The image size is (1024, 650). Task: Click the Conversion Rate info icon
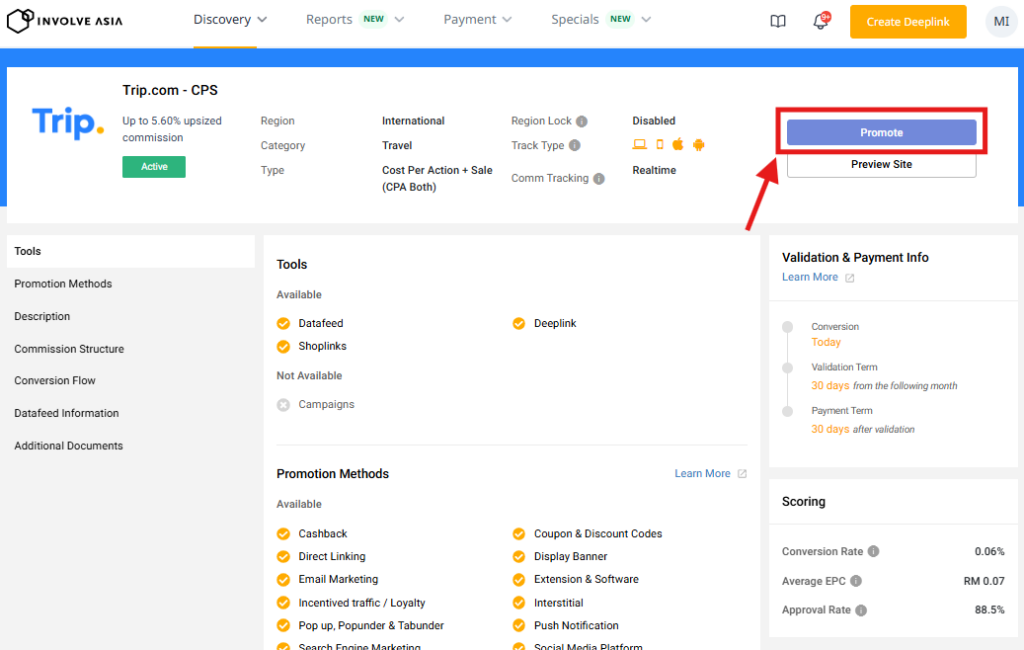873,551
